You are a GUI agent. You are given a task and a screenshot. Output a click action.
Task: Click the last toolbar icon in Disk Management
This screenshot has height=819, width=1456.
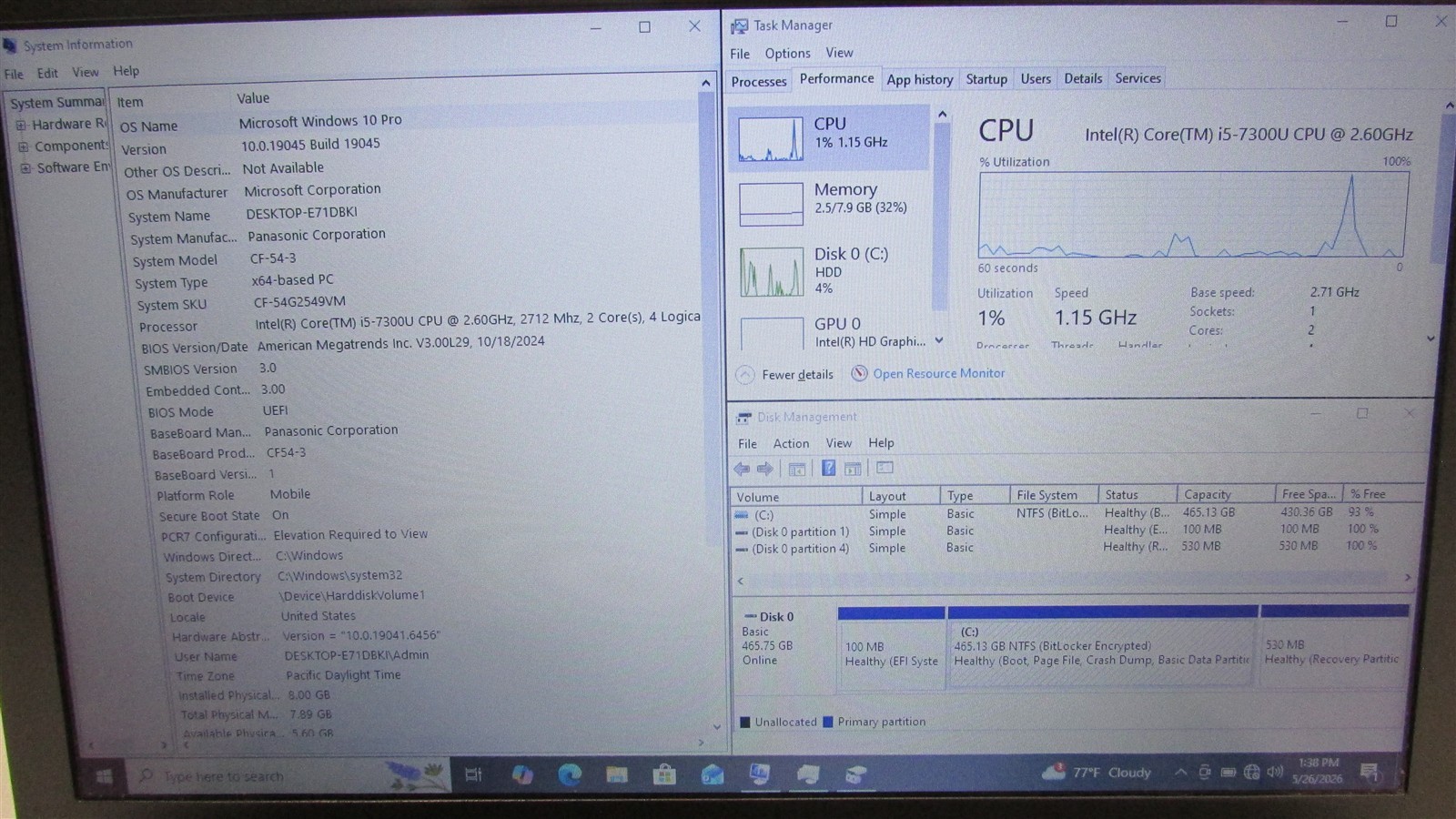[885, 468]
